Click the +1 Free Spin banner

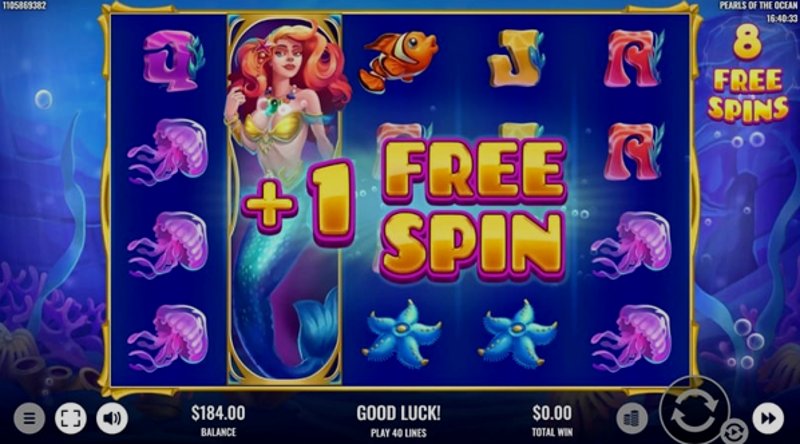[404, 209]
